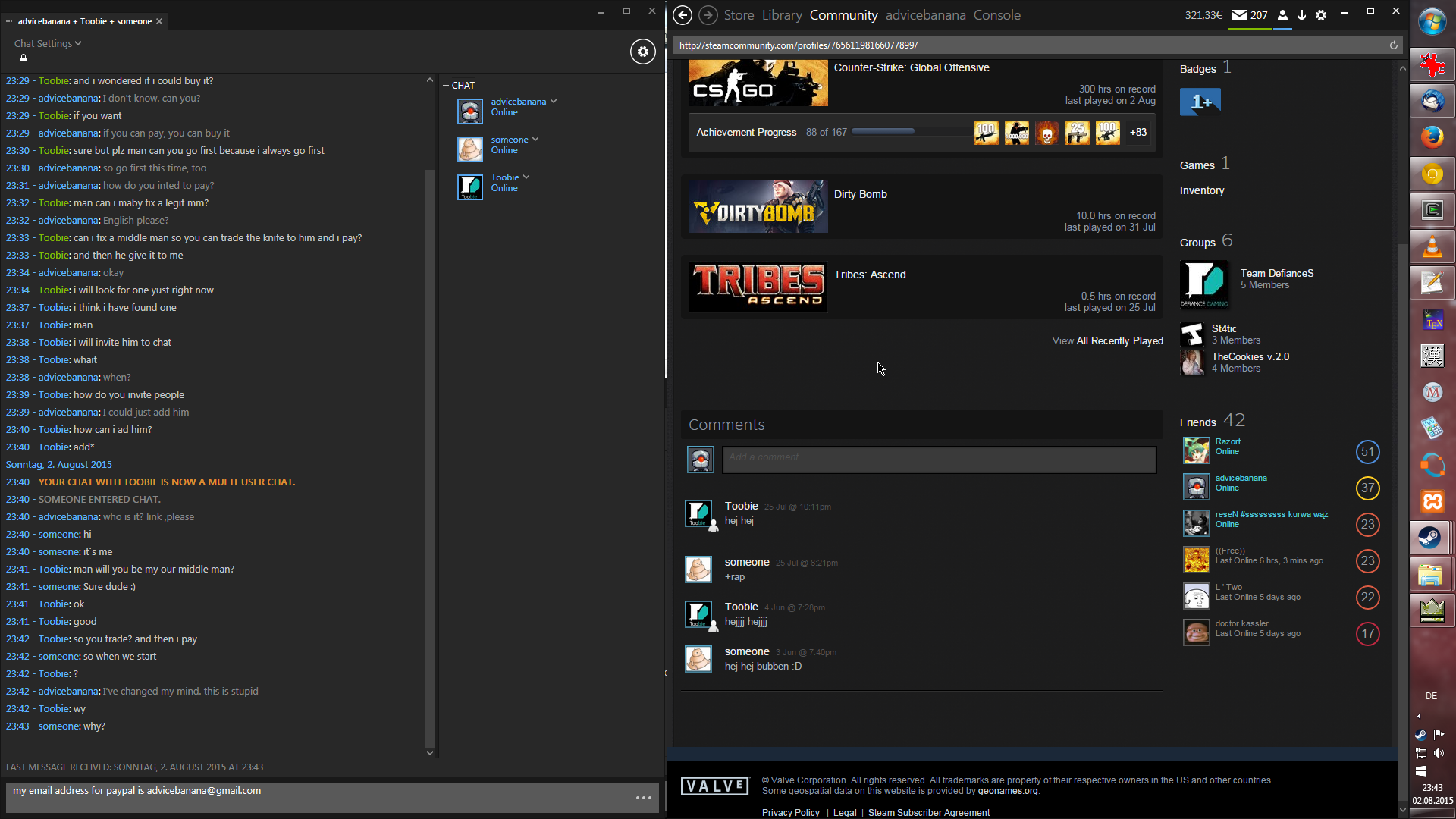
Task: Click View All Recently Played link
Action: click(1107, 341)
